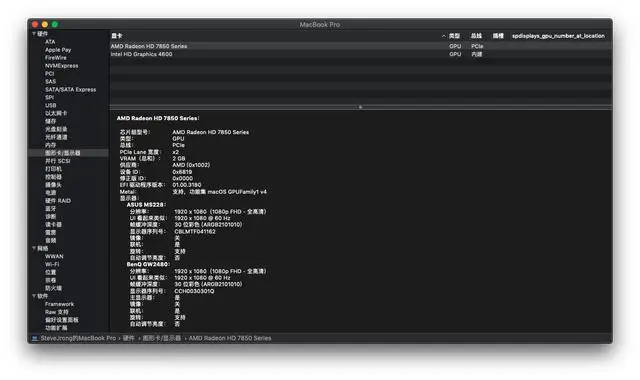
Task: Select USB in the hardware list
Action: 51,105
